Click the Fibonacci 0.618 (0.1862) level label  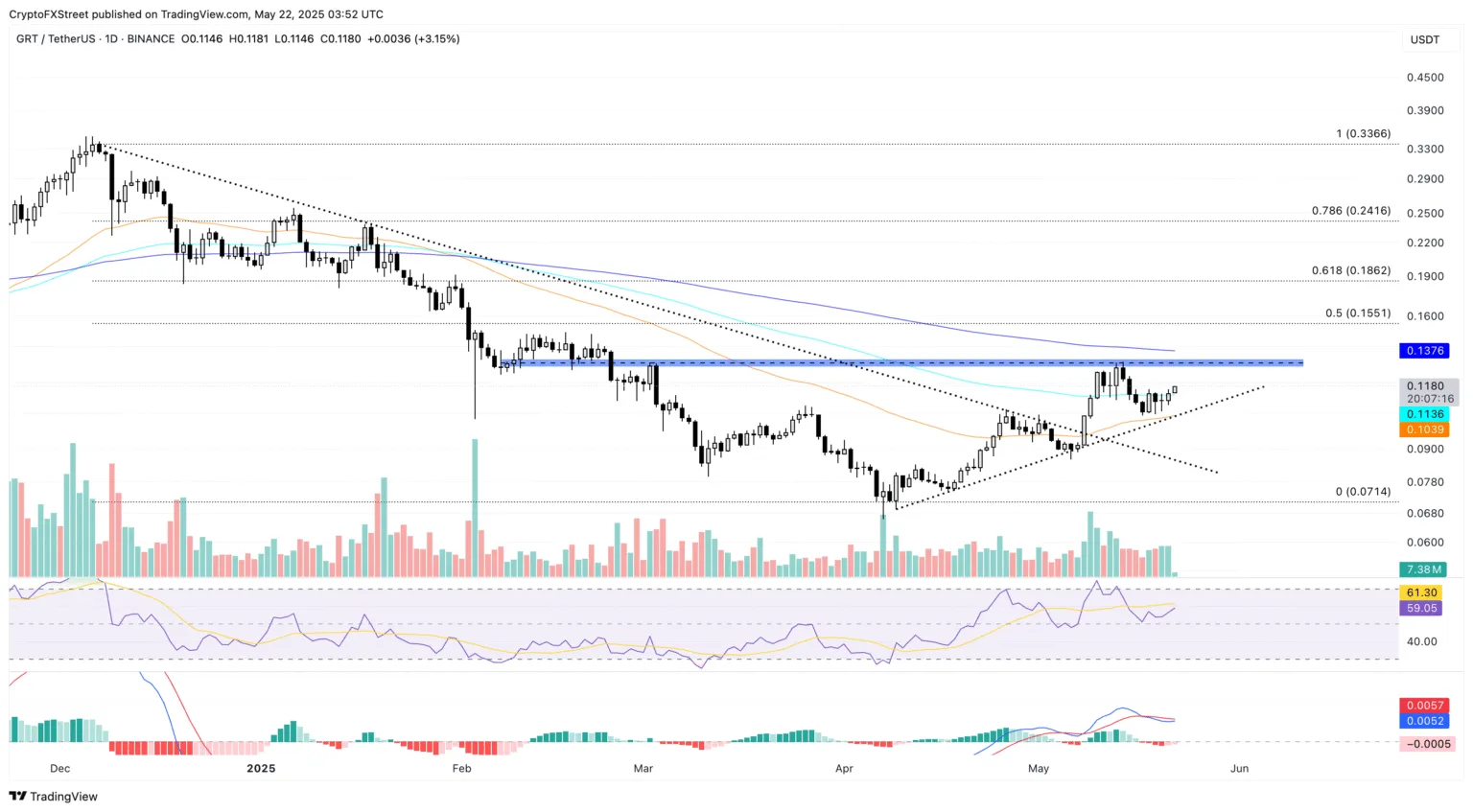point(1350,271)
